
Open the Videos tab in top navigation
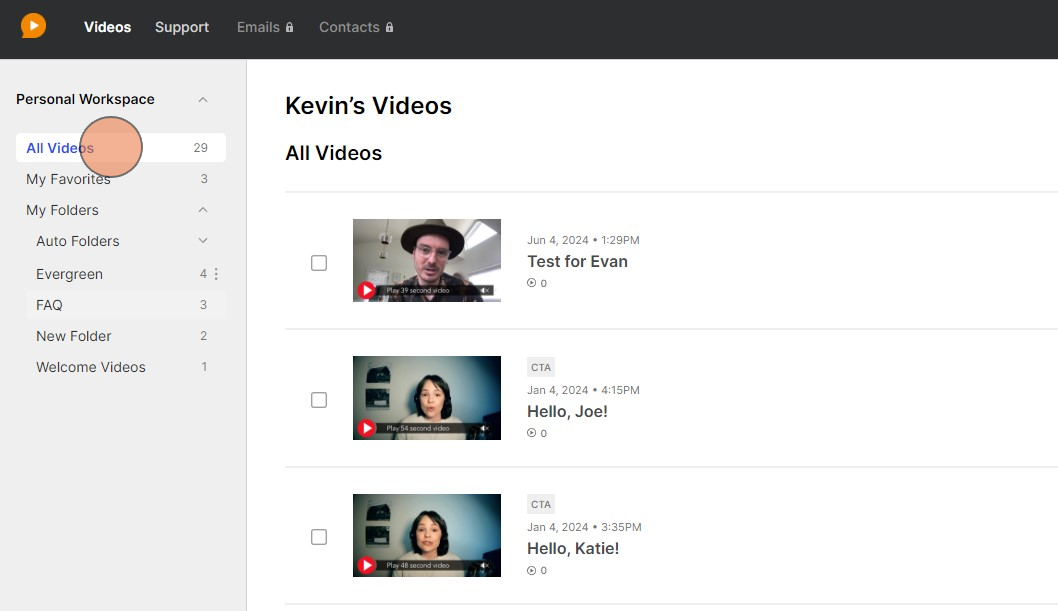point(107,27)
